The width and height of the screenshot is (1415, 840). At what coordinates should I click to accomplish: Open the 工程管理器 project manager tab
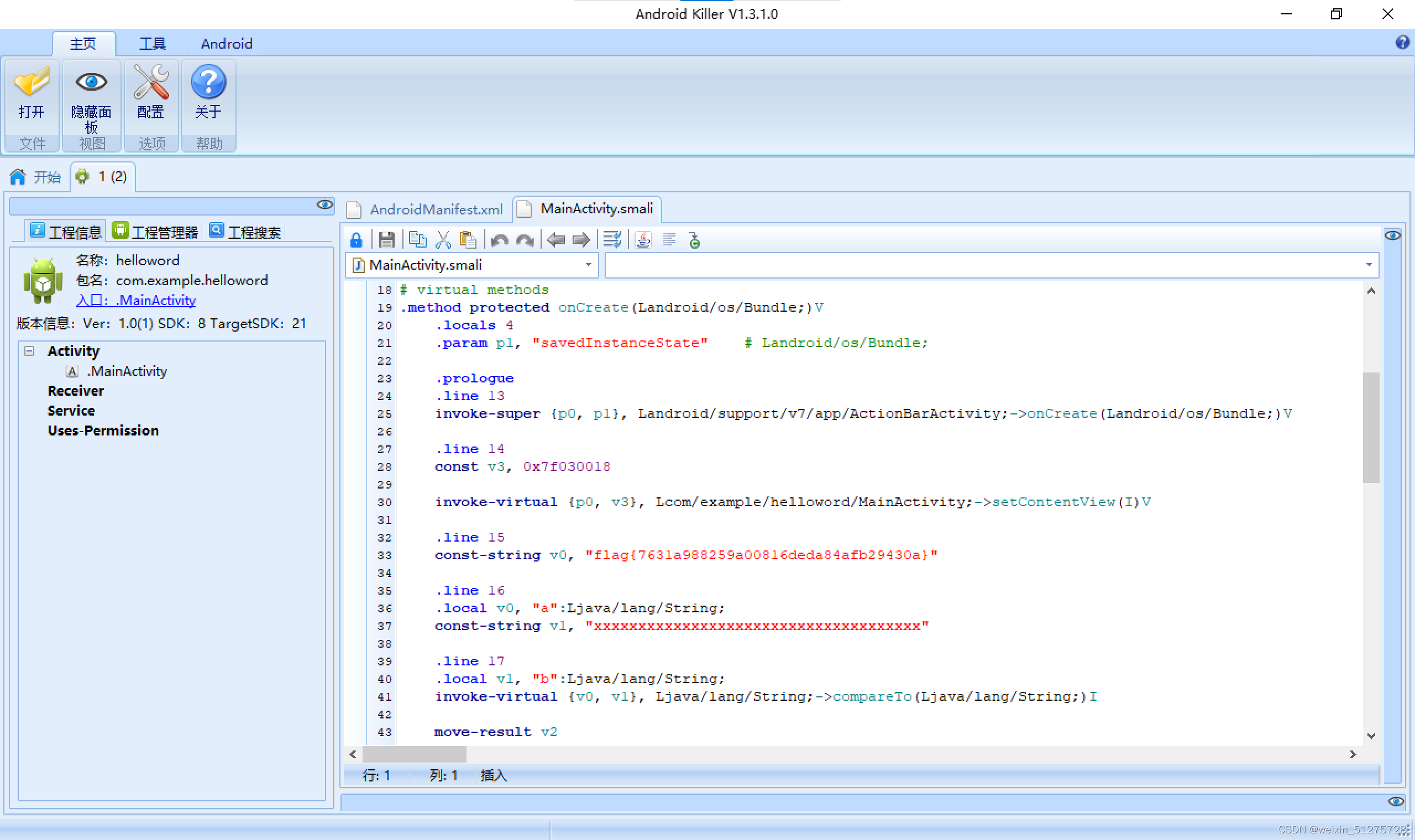155,232
